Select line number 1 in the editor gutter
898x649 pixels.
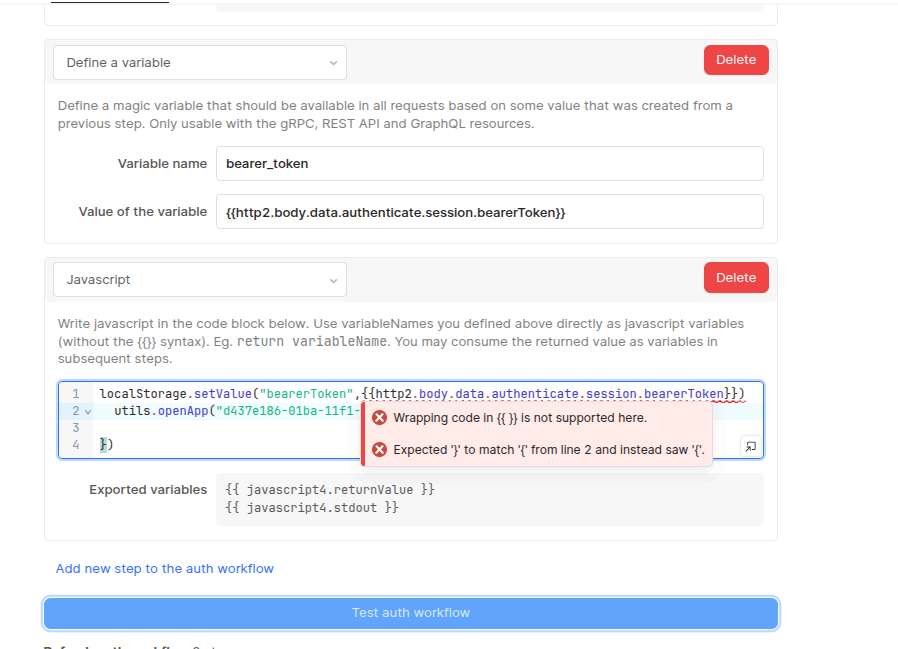tap(75, 394)
